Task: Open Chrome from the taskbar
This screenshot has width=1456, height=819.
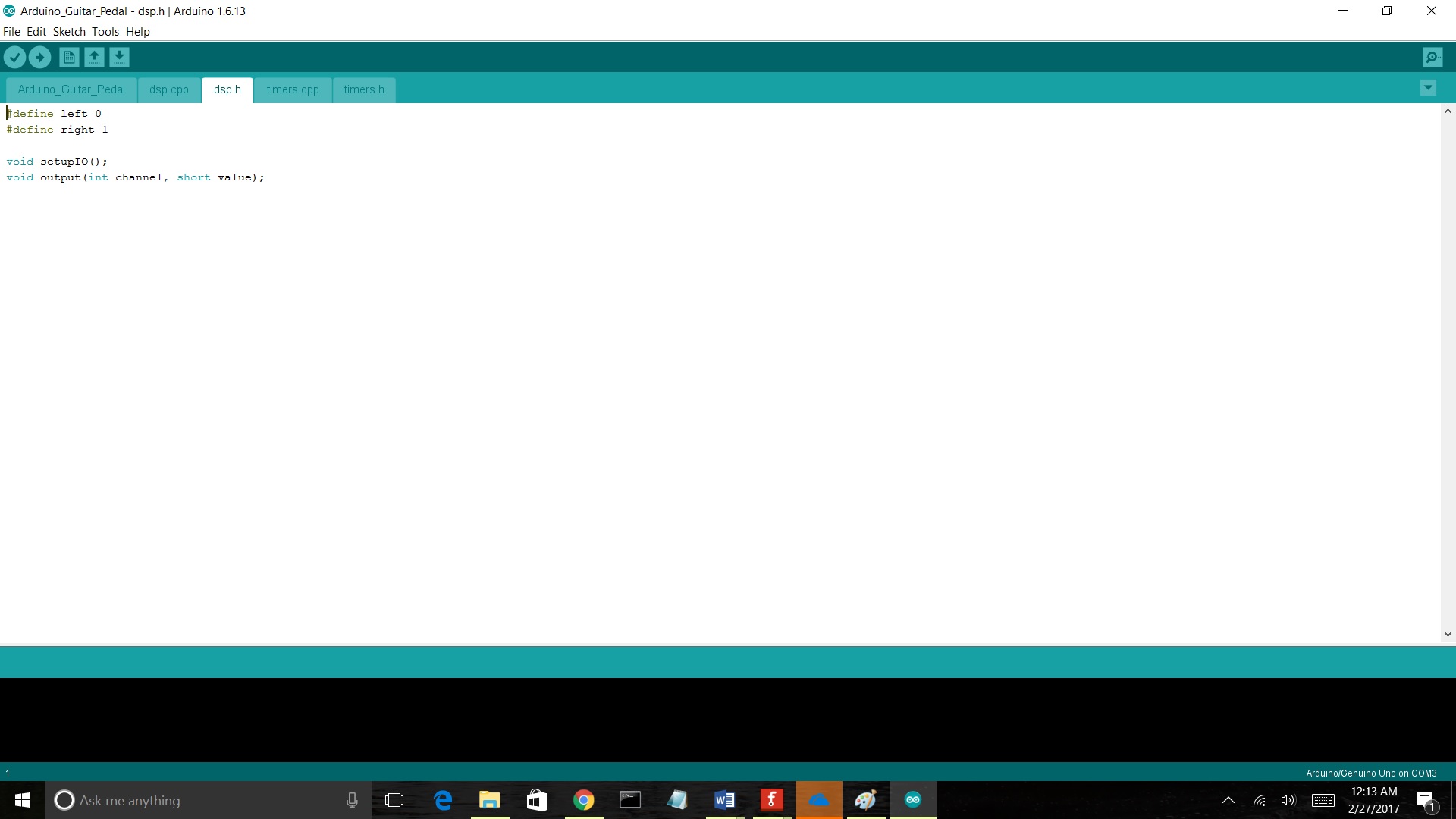Action: [583, 800]
